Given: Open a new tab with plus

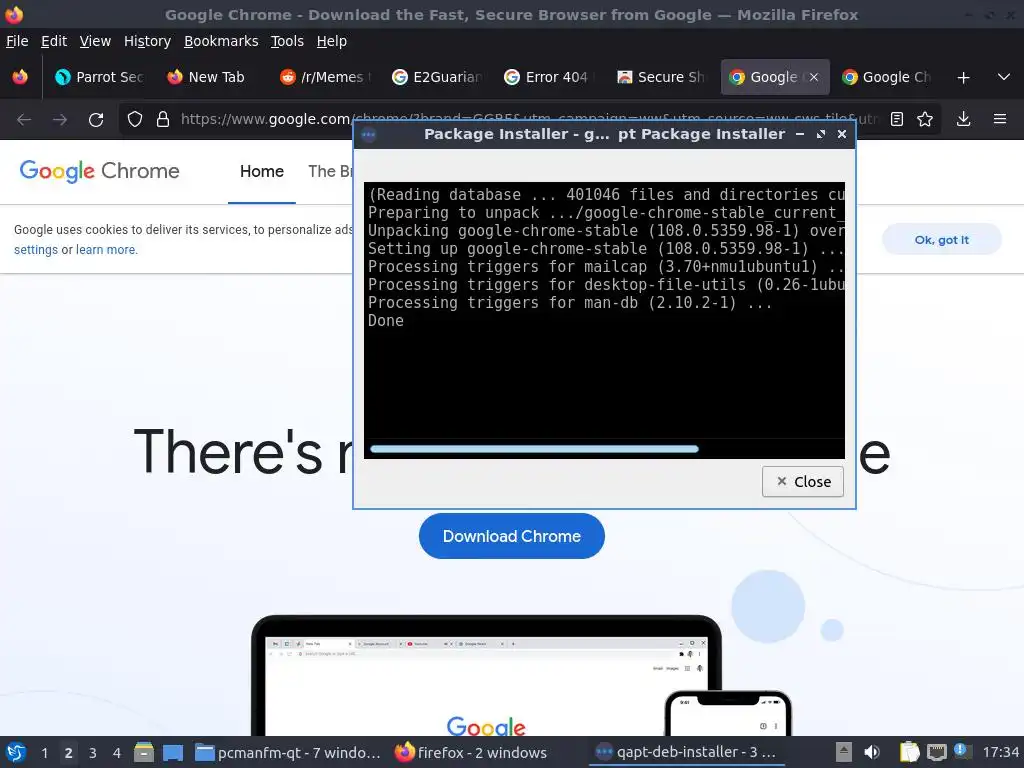Looking at the screenshot, I should coord(963,78).
